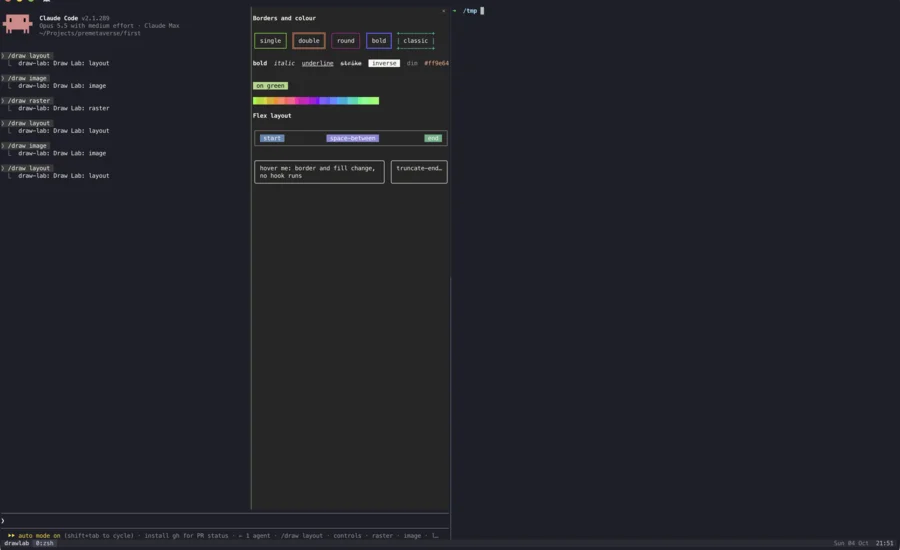
Task: Close the draw panel with the small x
Action: point(443,11)
